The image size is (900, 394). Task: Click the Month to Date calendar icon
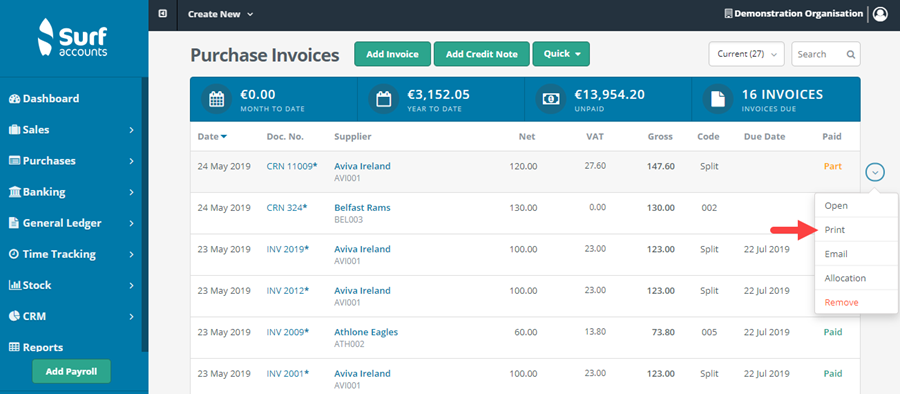click(x=216, y=99)
